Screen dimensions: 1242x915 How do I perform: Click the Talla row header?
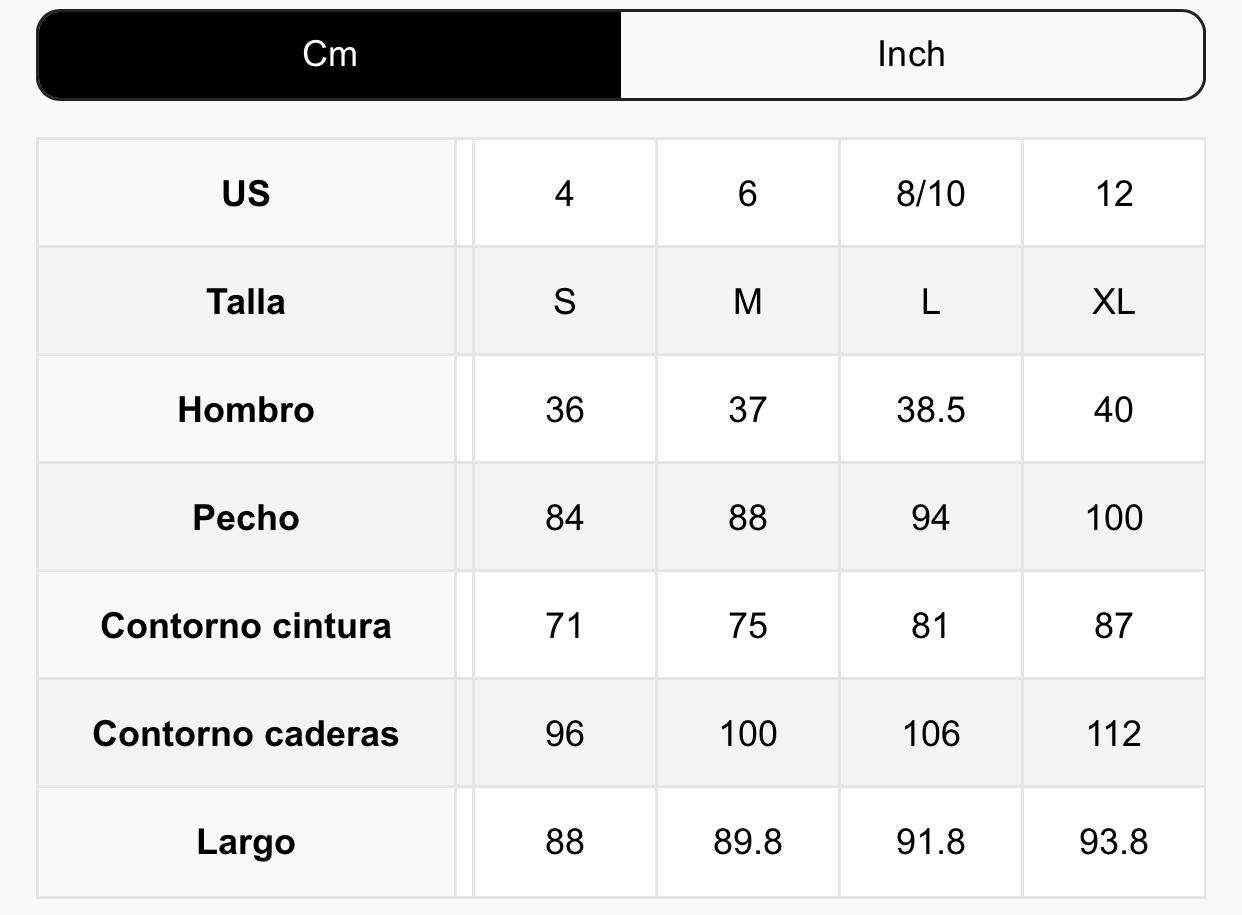(x=246, y=301)
